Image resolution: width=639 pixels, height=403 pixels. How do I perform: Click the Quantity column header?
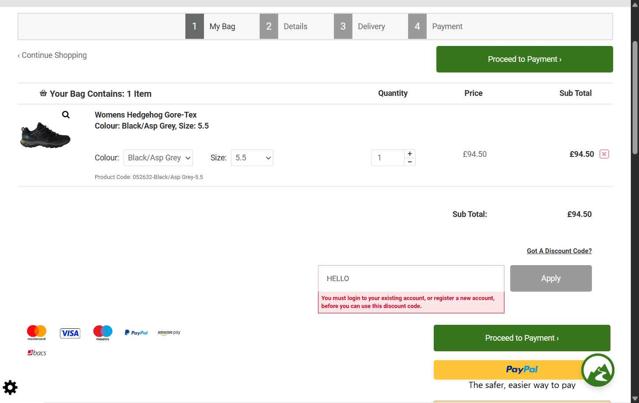point(392,93)
